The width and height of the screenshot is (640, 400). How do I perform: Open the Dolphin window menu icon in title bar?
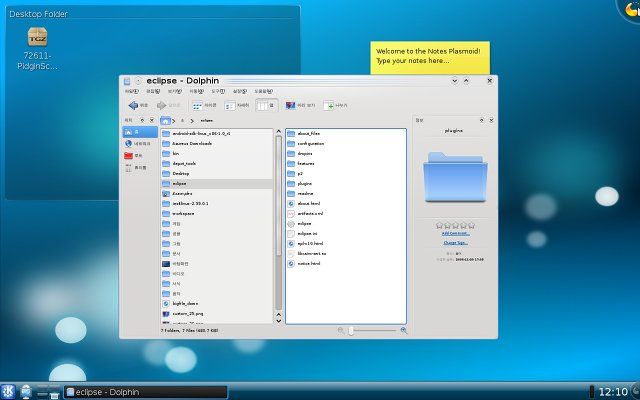pos(127,81)
